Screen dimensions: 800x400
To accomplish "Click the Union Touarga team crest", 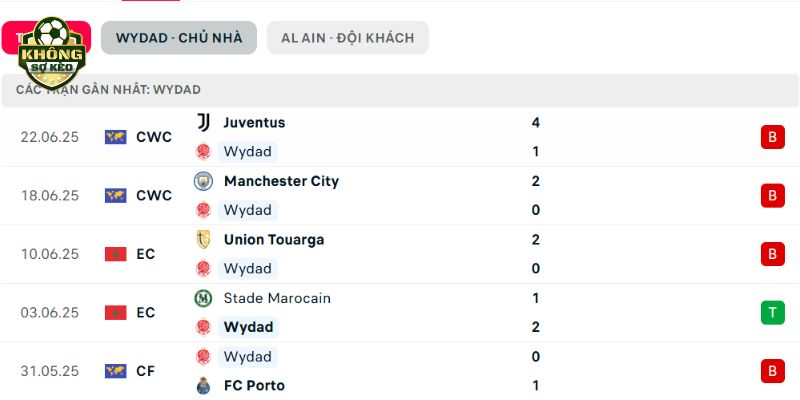I will 204,239.
